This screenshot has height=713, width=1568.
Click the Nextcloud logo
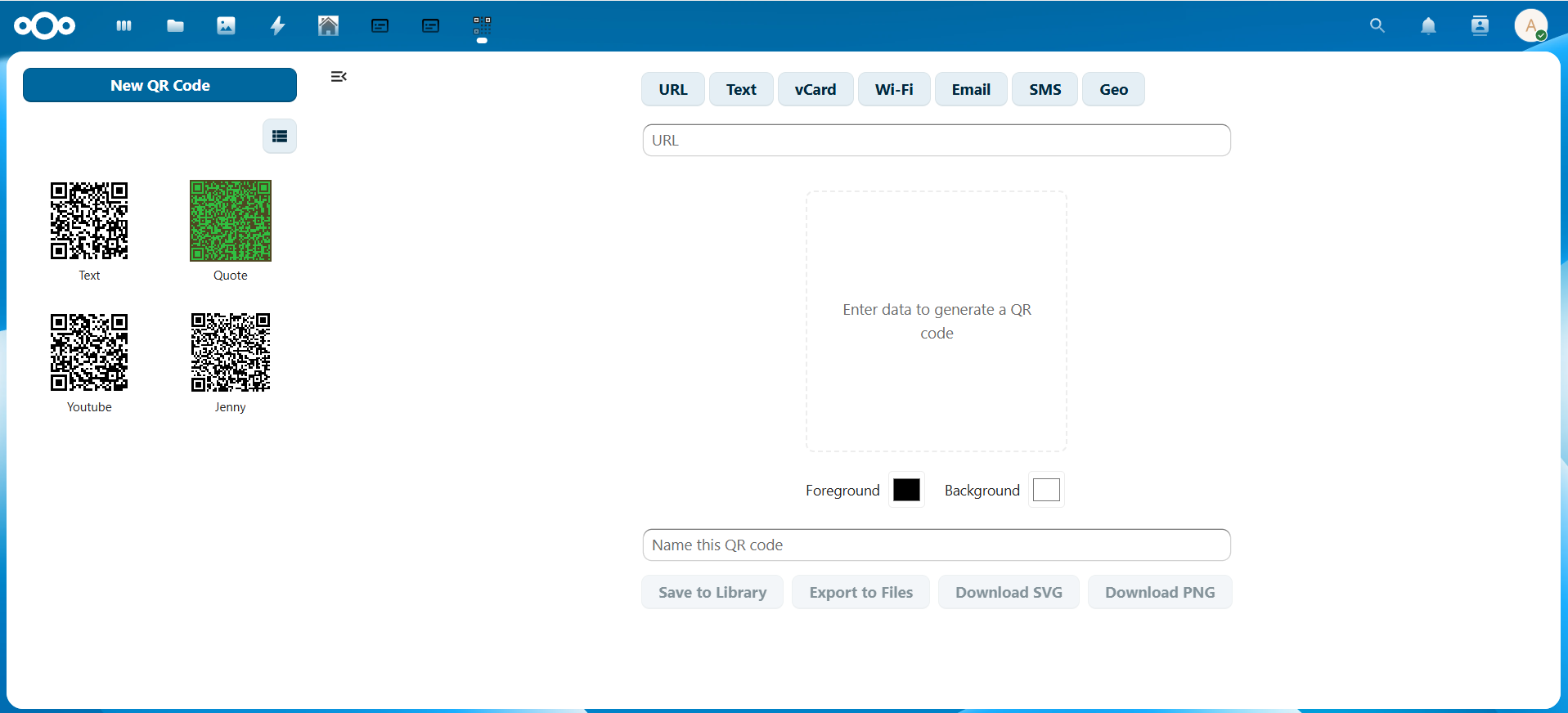coord(45,26)
